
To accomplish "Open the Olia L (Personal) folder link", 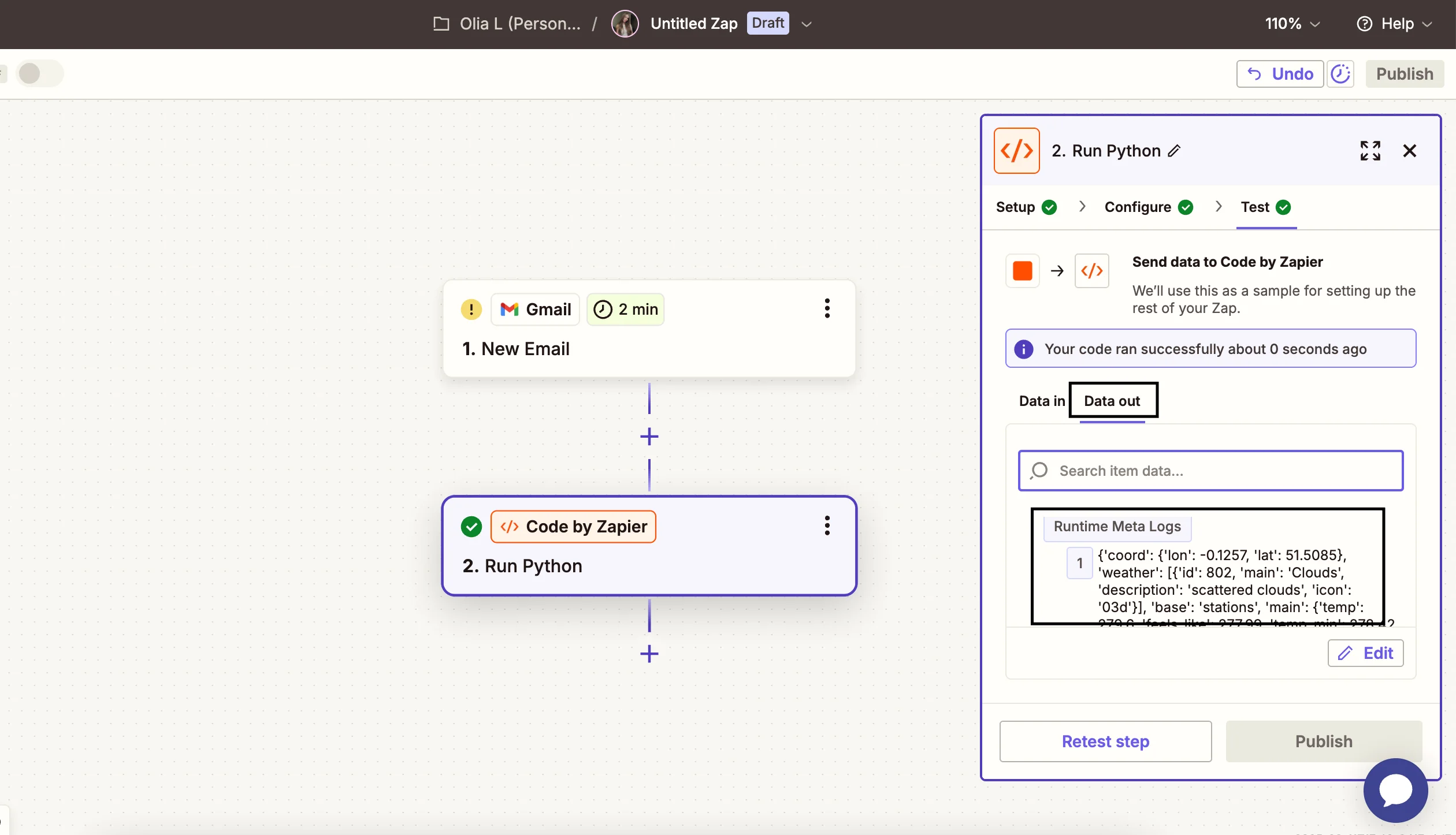I will [520, 24].
